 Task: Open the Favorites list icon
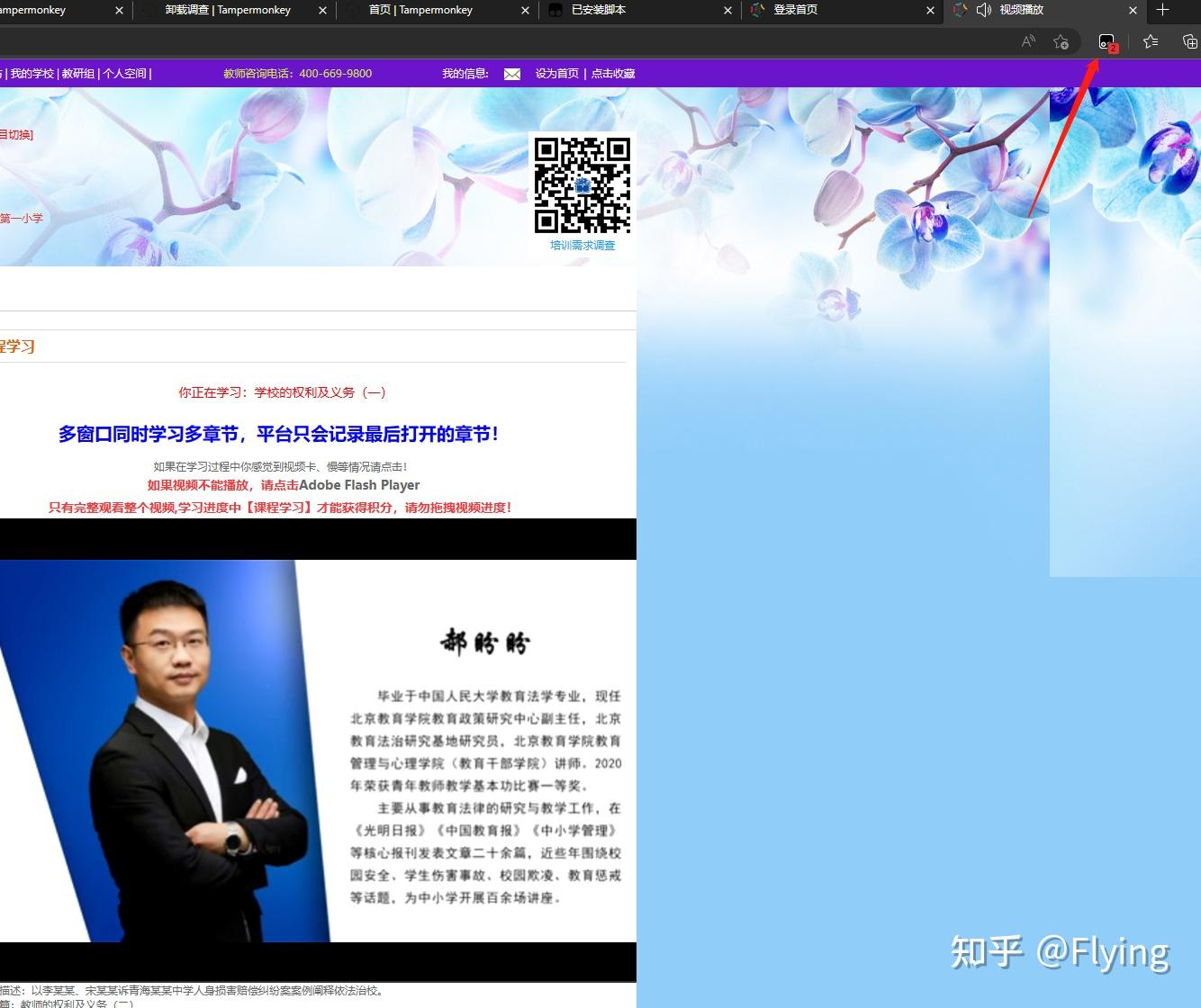pos(1150,40)
